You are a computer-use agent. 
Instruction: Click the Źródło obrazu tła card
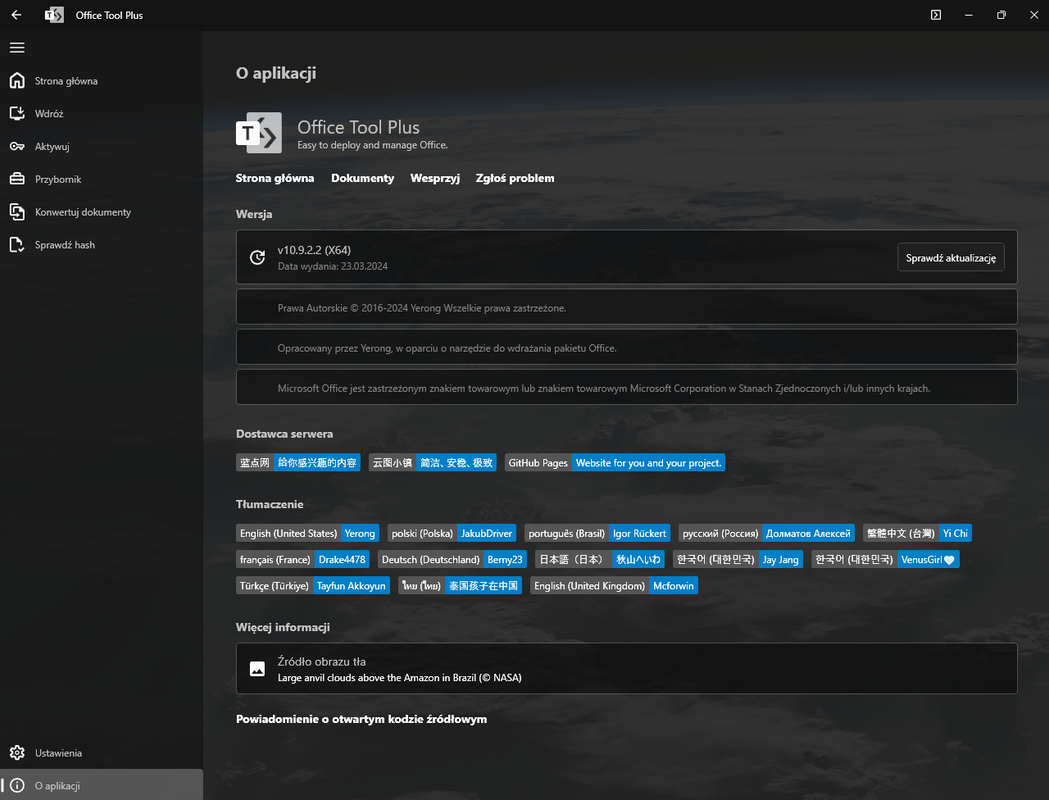[x=626, y=669]
